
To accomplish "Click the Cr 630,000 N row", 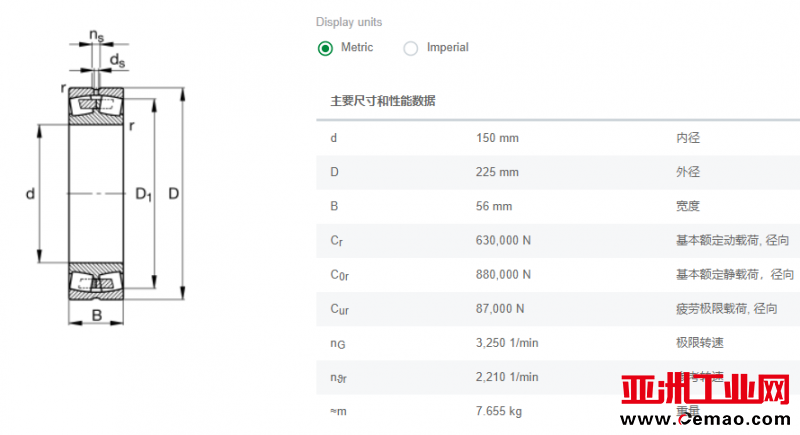I will coord(558,241).
